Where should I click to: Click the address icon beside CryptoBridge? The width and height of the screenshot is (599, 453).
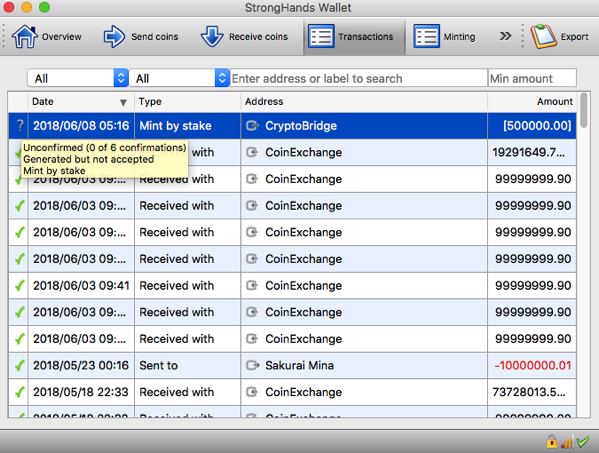coord(253,125)
